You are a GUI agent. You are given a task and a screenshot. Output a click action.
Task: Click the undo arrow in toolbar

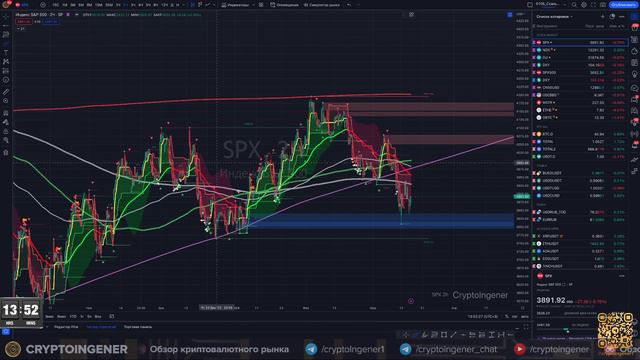tap(349, 5)
